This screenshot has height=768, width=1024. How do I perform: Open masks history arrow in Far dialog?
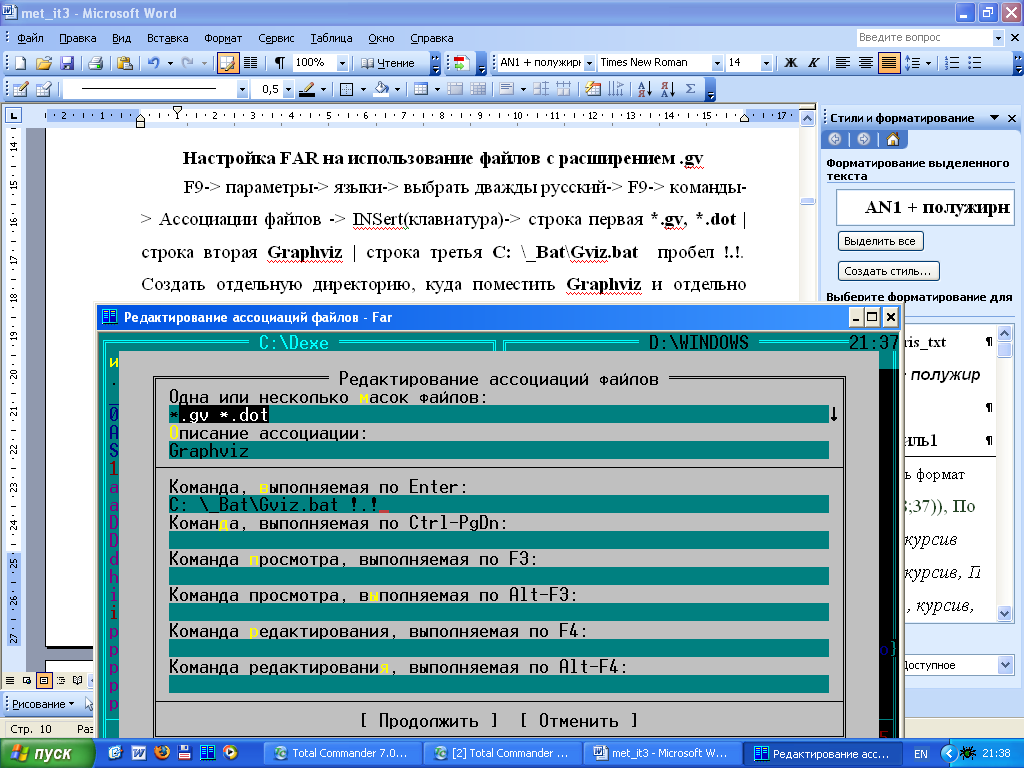click(x=834, y=415)
